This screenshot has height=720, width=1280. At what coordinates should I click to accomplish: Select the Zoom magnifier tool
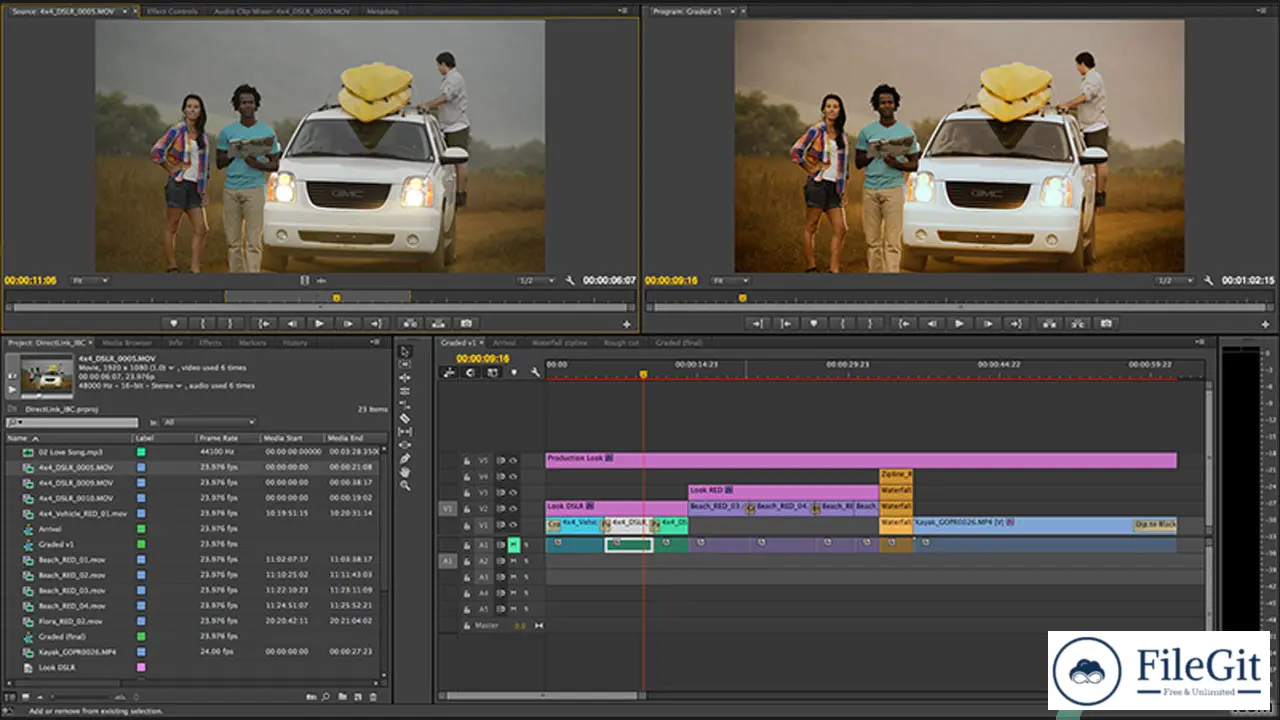click(x=405, y=485)
